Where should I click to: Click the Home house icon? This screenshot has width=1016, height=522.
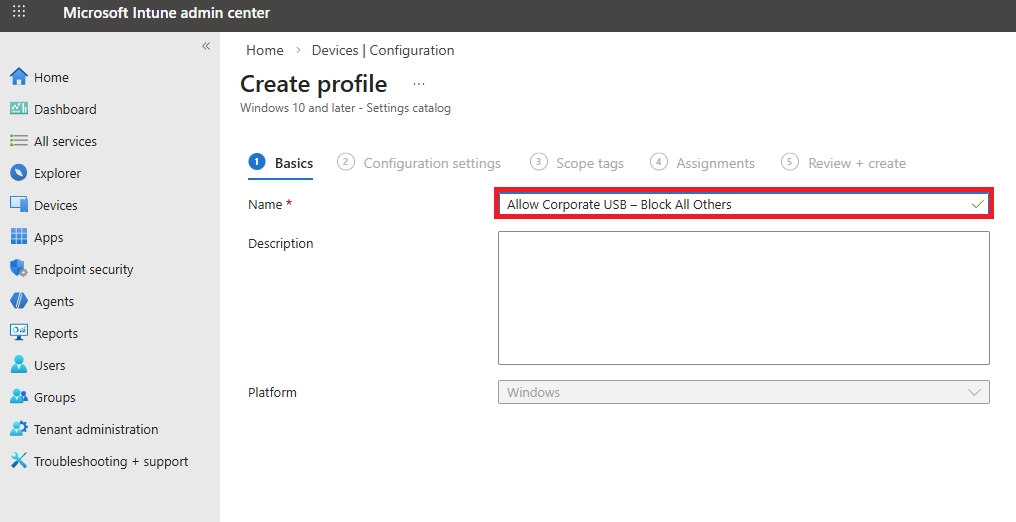point(19,77)
